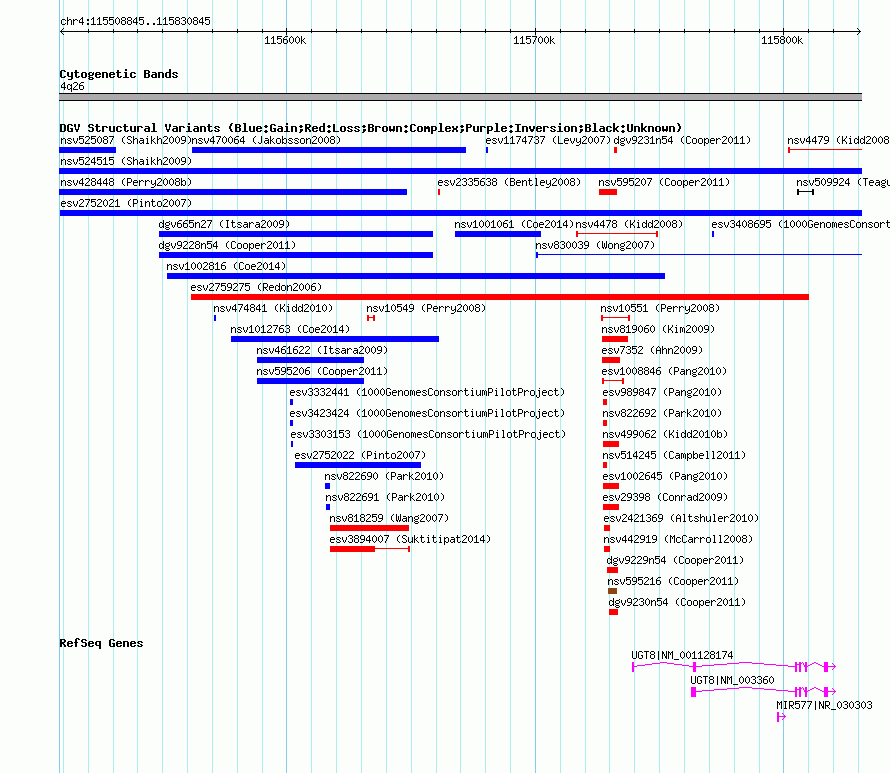This screenshot has height=773, width=890.
Task: Open nsv818259 (Wang2007) variant label
Action: 389,518
